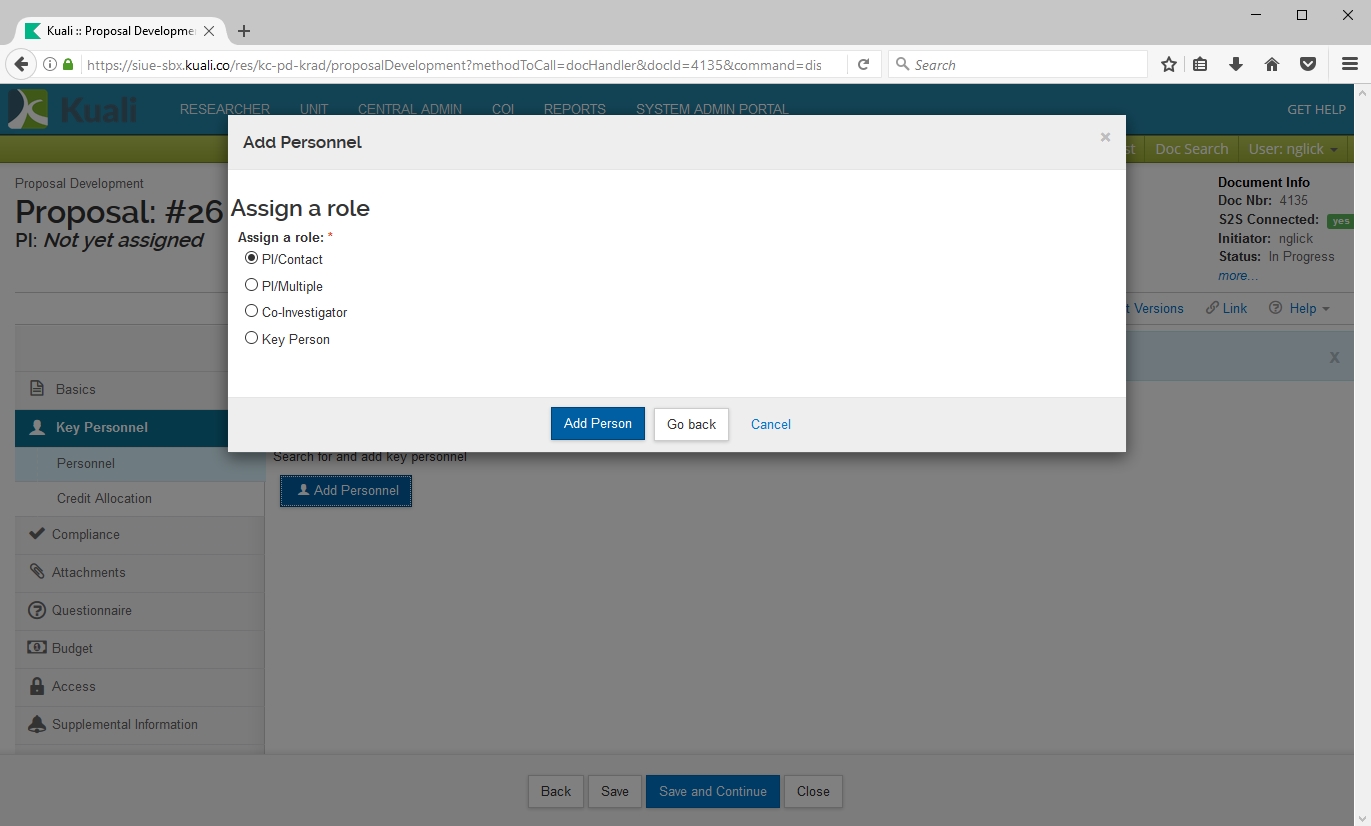This screenshot has height=826, width=1371.
Task: Open the Help dropdown menu
Action: [1299, 308]
